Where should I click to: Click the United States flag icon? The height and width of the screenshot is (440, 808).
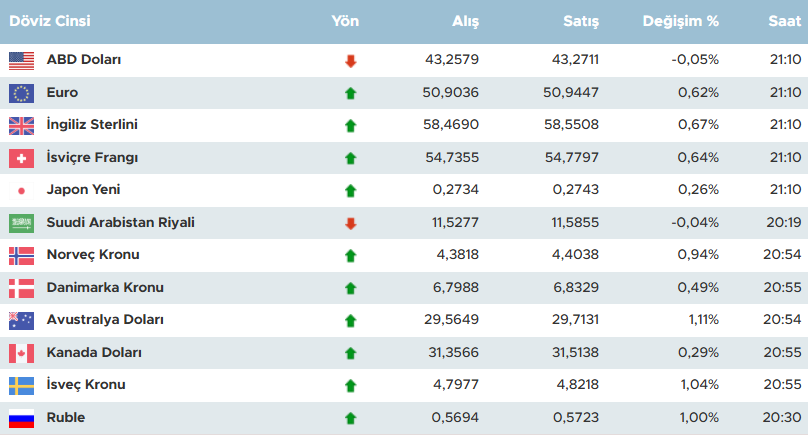pos(21,60)
